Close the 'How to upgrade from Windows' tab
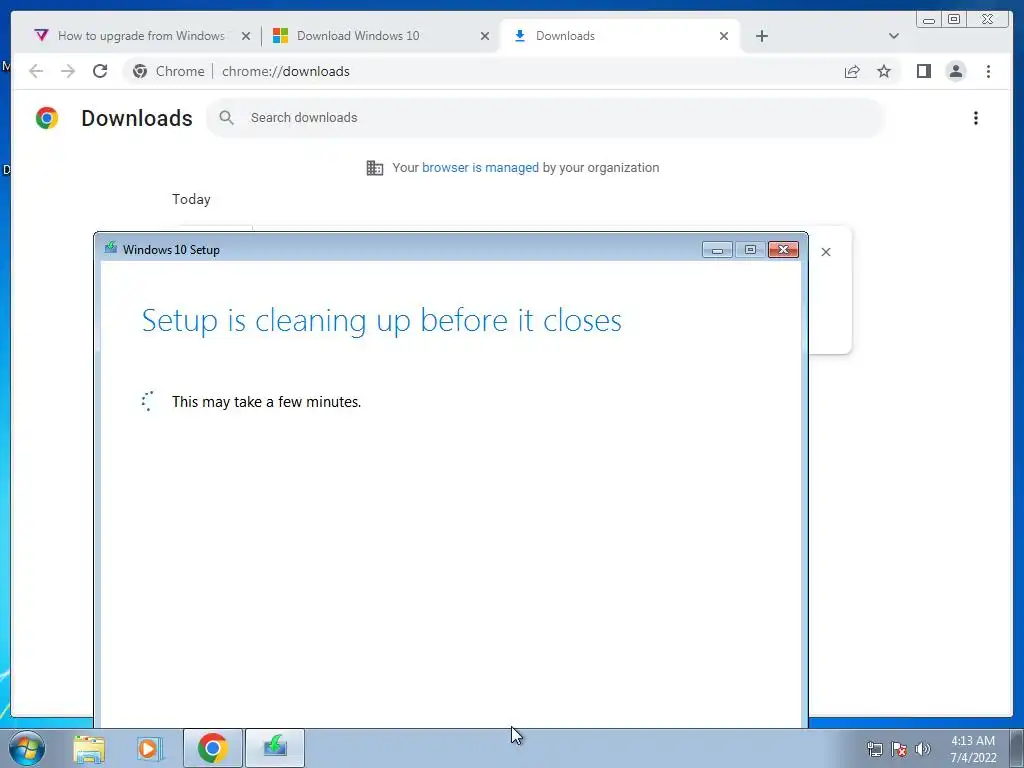This screenshot has width=1024, height=768. pyautogui.click(x=246, y=36)
